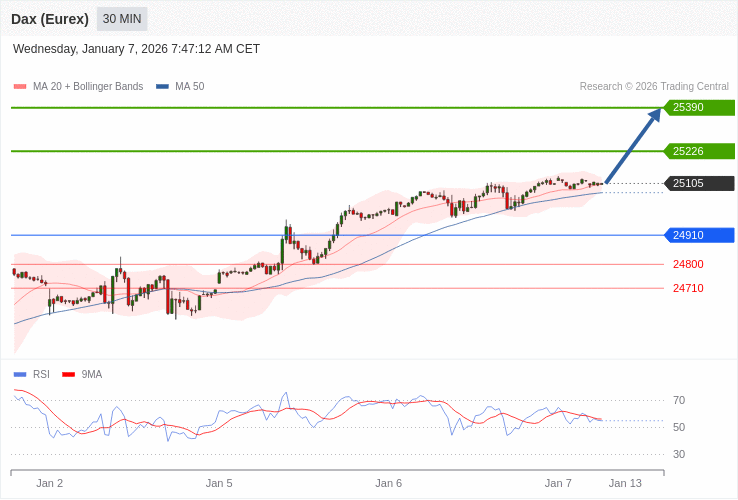
Task: Click the Dax (Eurex) chart title
Action: pyautogui.click(x=50, y=19)
